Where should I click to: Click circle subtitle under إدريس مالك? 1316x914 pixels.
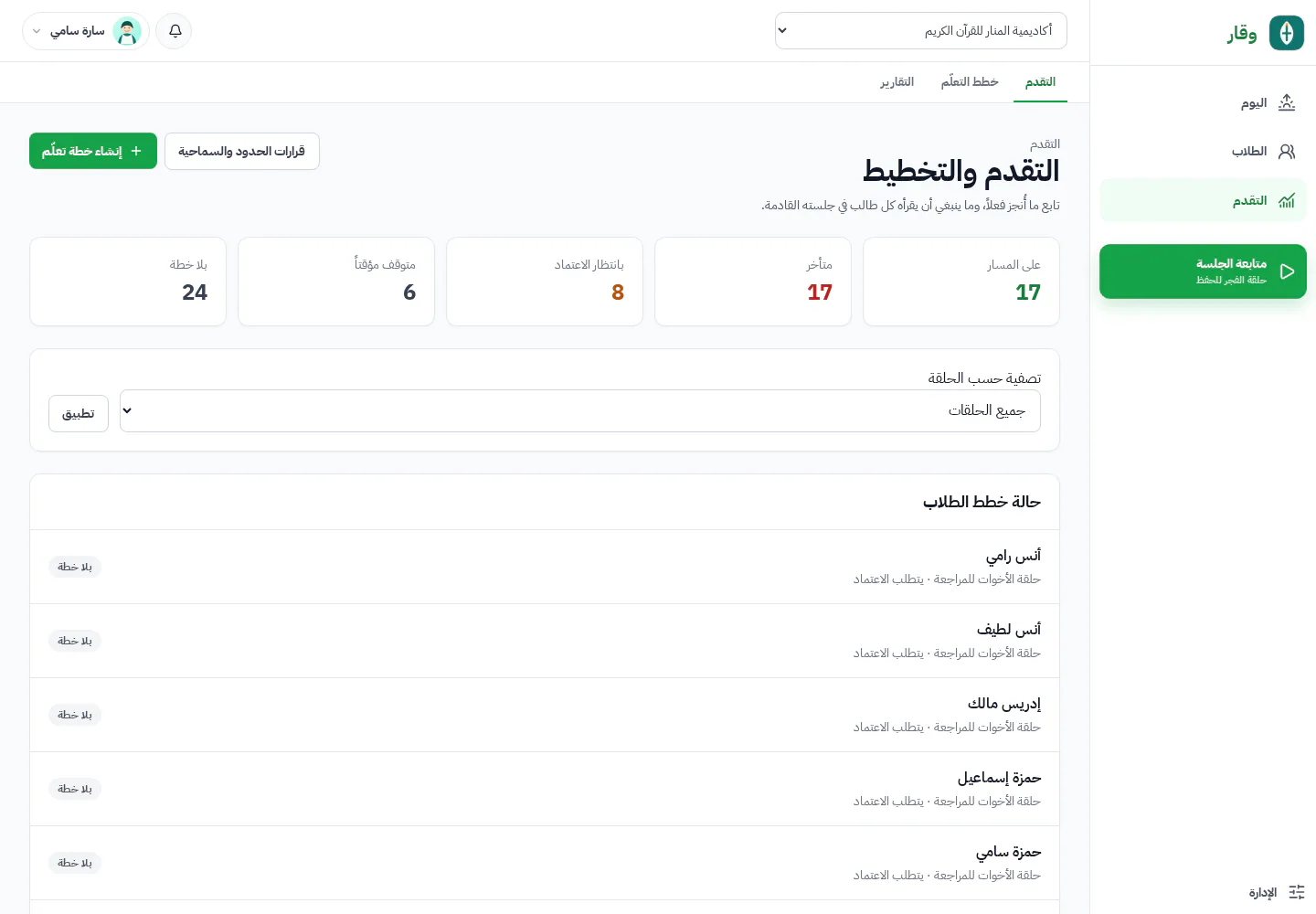[947, 728]
